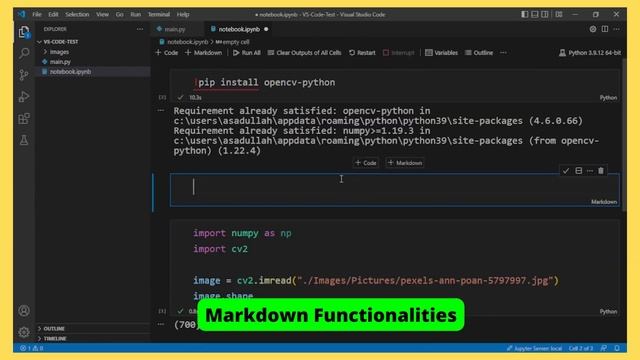Click Run All in notebook toolbar
Image resolution: width=640 pixels, height=360 pixels.
(x=247, y=53)
